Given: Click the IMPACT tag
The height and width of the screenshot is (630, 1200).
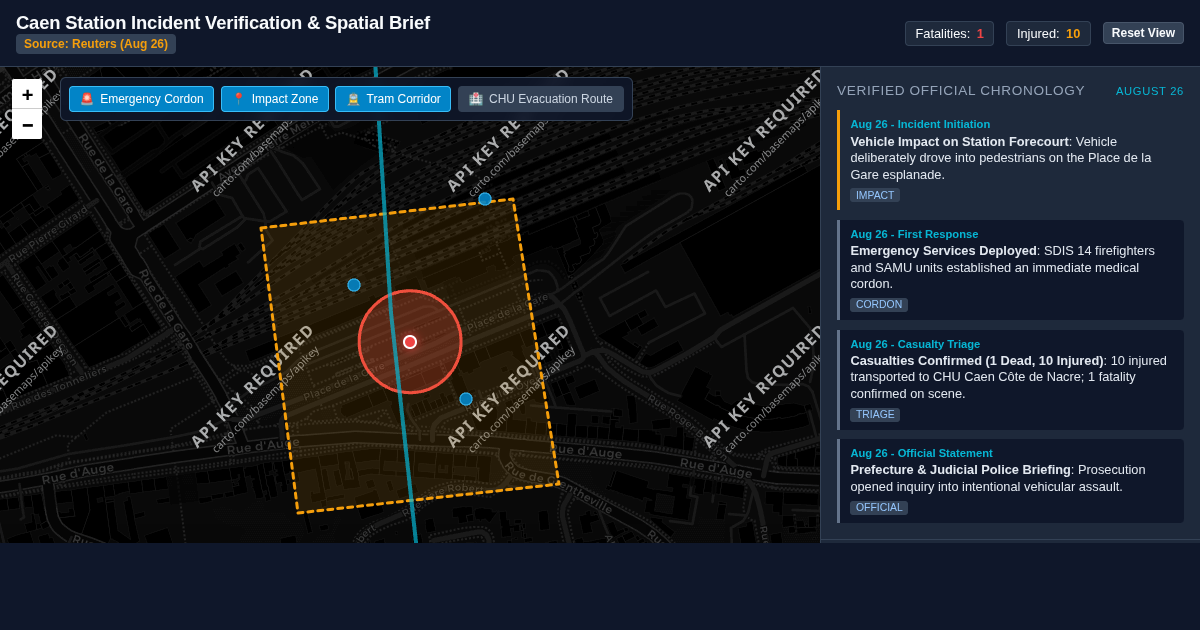Looking at the screenshot, I should 875,195.
